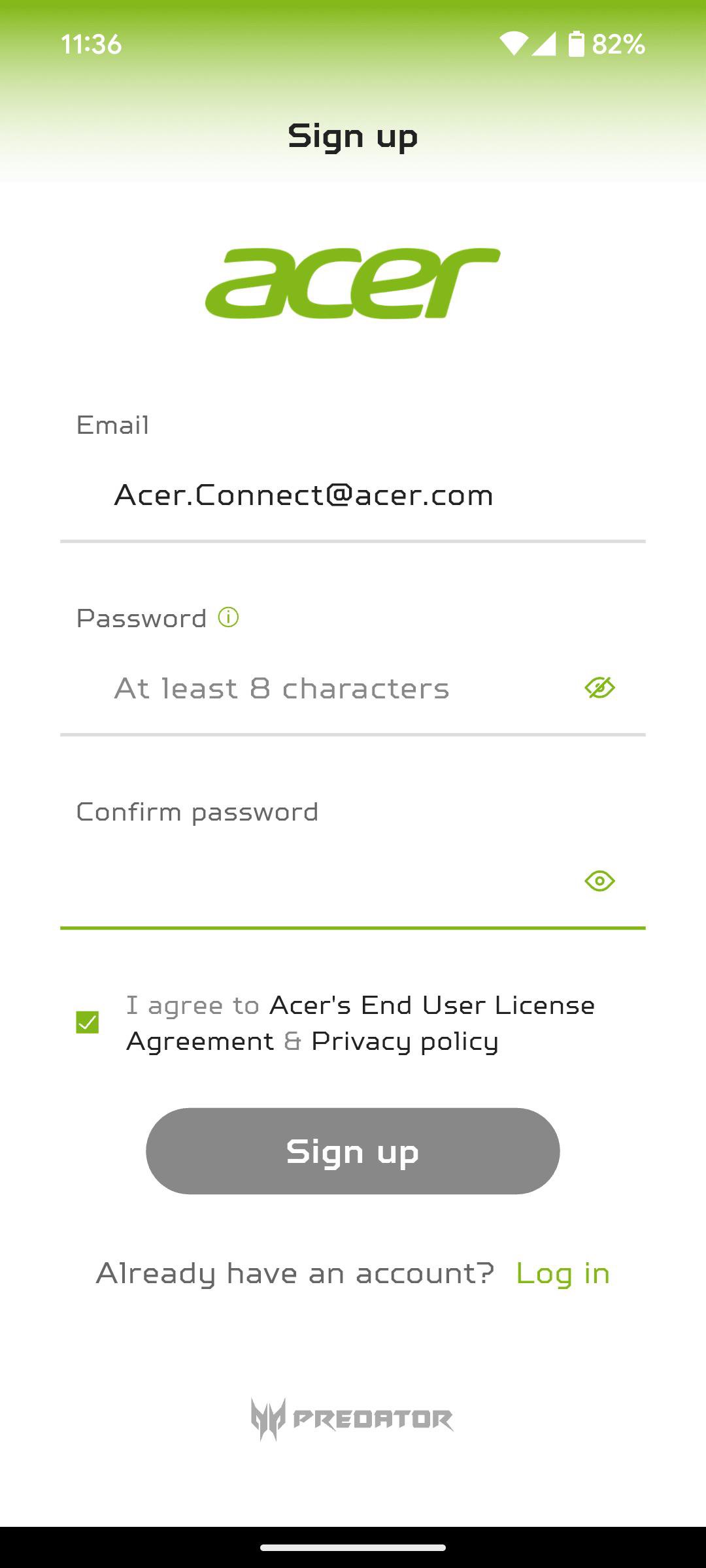Tap the Already have an account text

[295, 1273]
